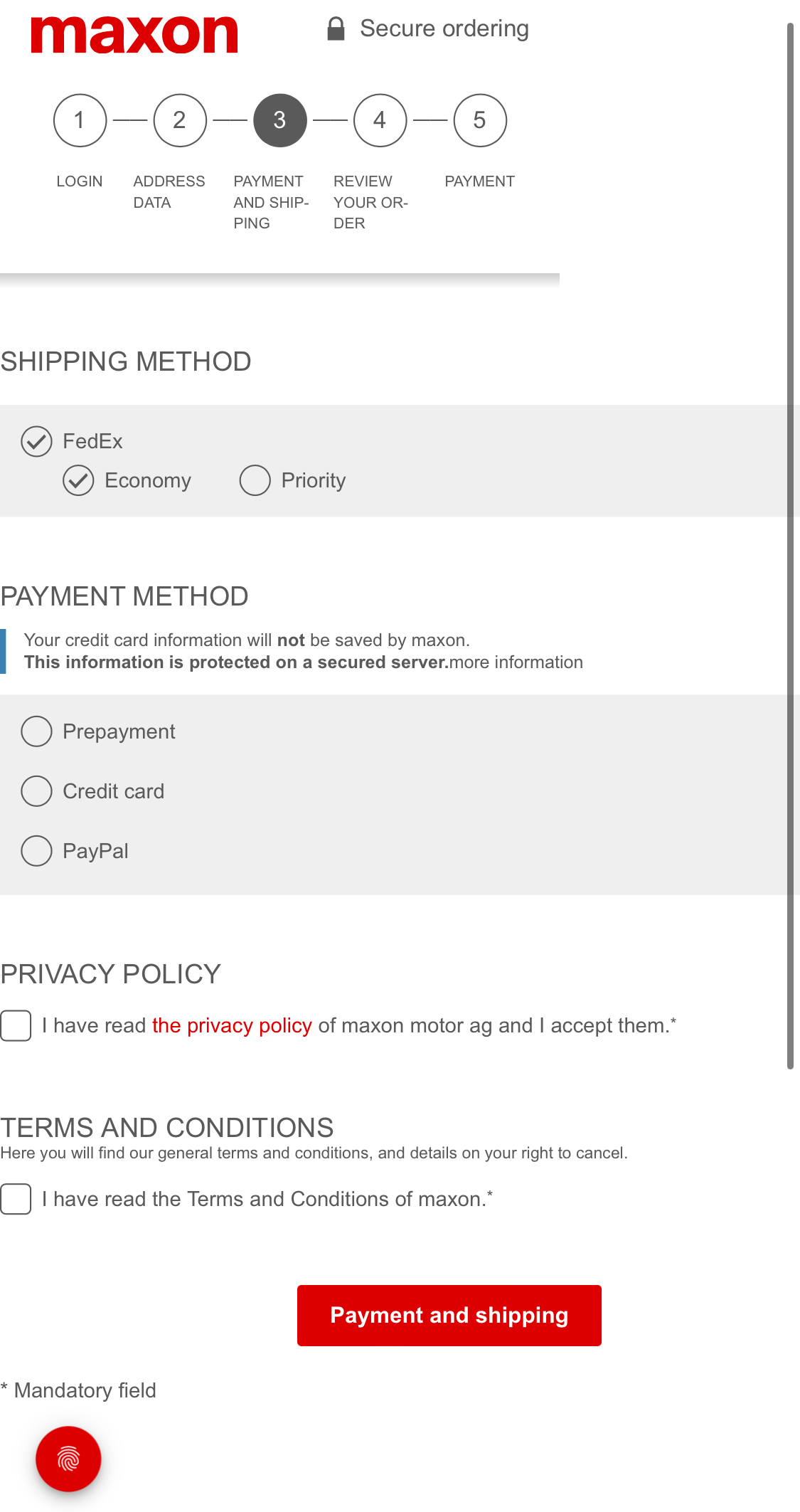Accept the maxon privacy policy
The width and height of the screenshot is (800, 1512).
click(16, 1025)
